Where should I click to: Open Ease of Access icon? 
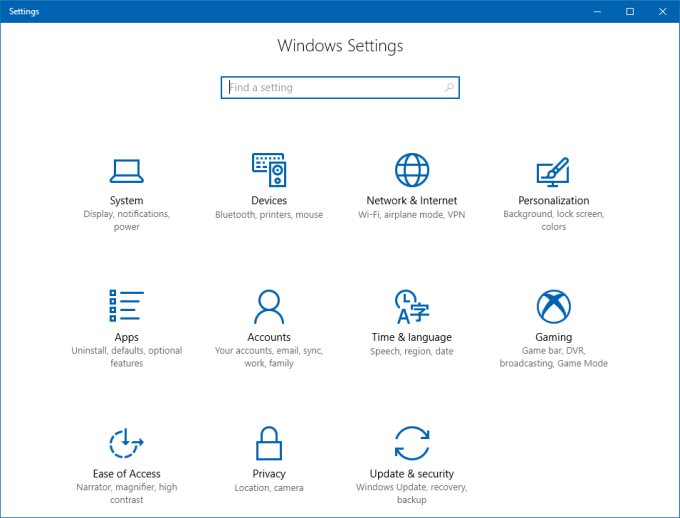[x=126, y=443]
